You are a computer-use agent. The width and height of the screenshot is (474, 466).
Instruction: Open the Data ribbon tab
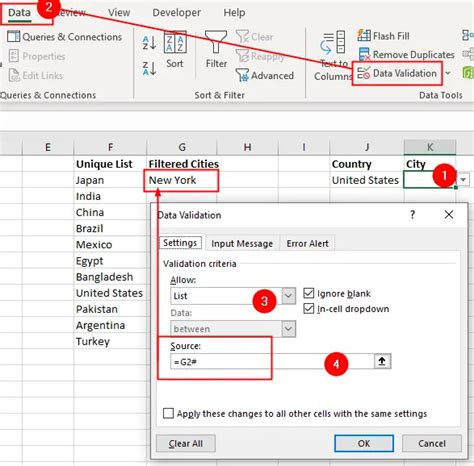click(19, 13)
